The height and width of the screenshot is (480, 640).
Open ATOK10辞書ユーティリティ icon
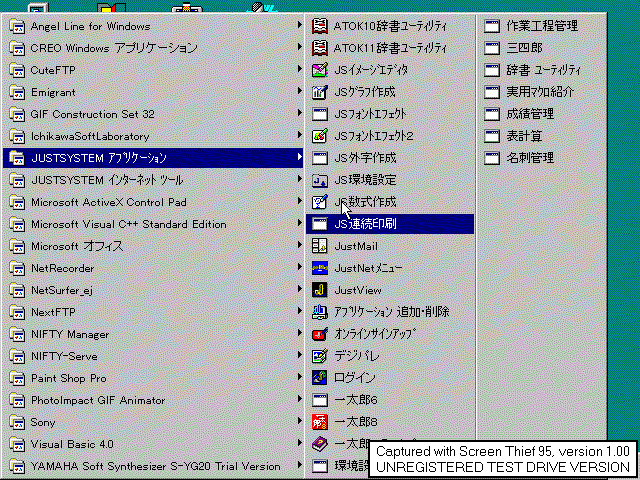click(x=320, y=26)
